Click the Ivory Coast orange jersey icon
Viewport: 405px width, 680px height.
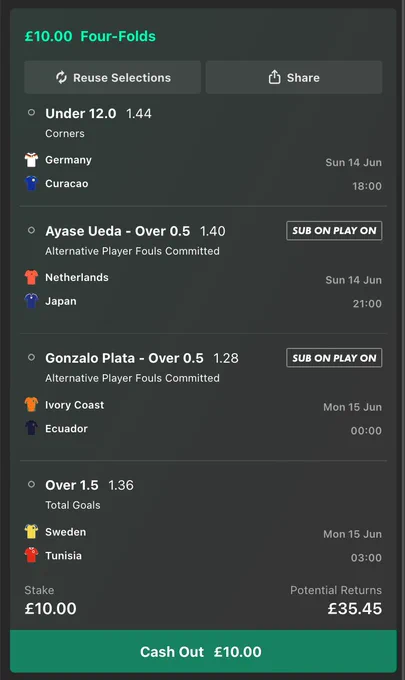tap(31, 405)
